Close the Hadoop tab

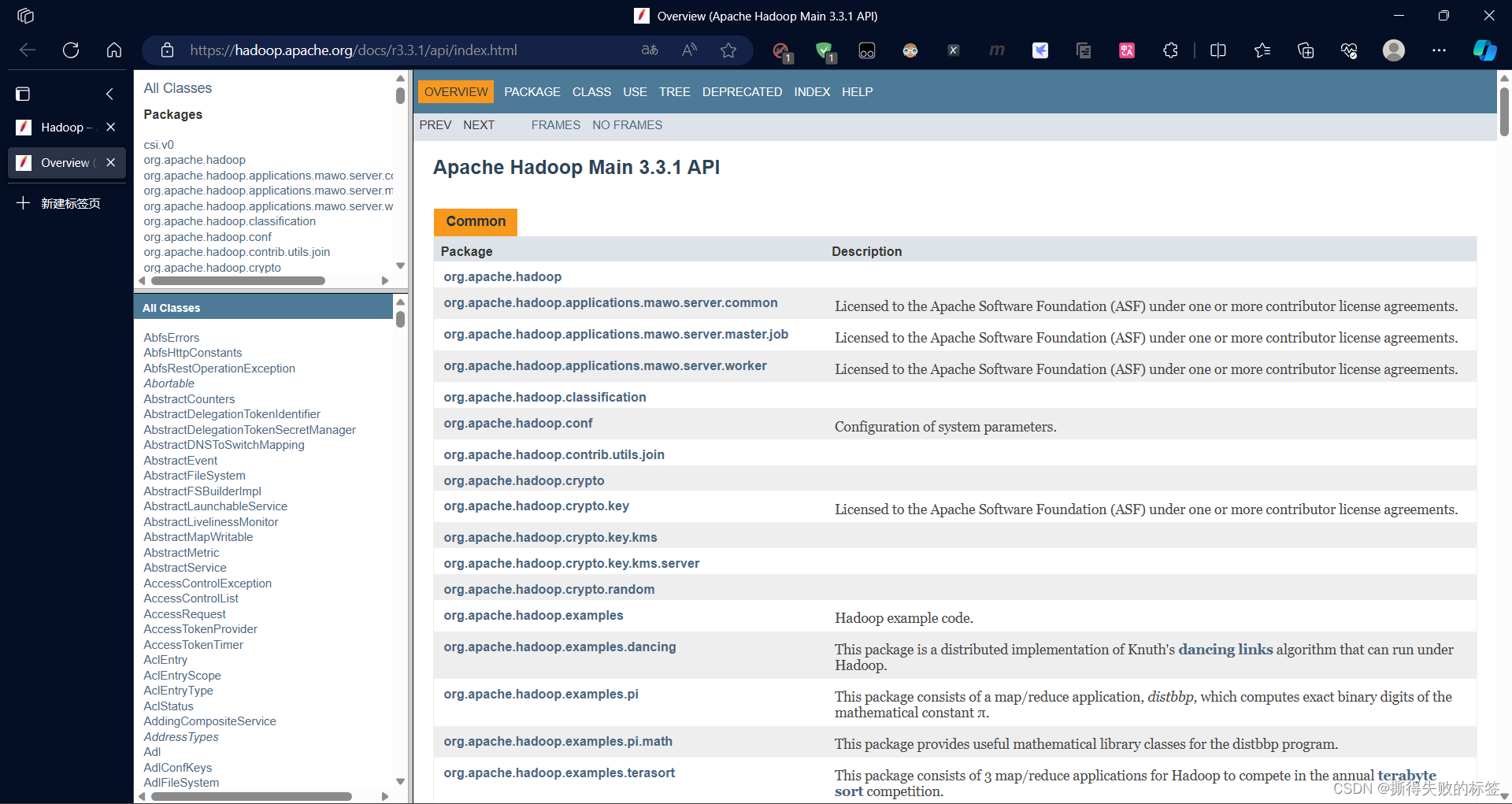click(111, 127)
